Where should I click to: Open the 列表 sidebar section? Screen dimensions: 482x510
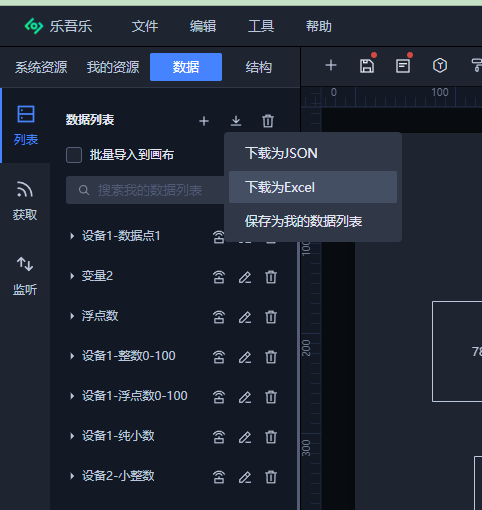click(x=26, y=126)
